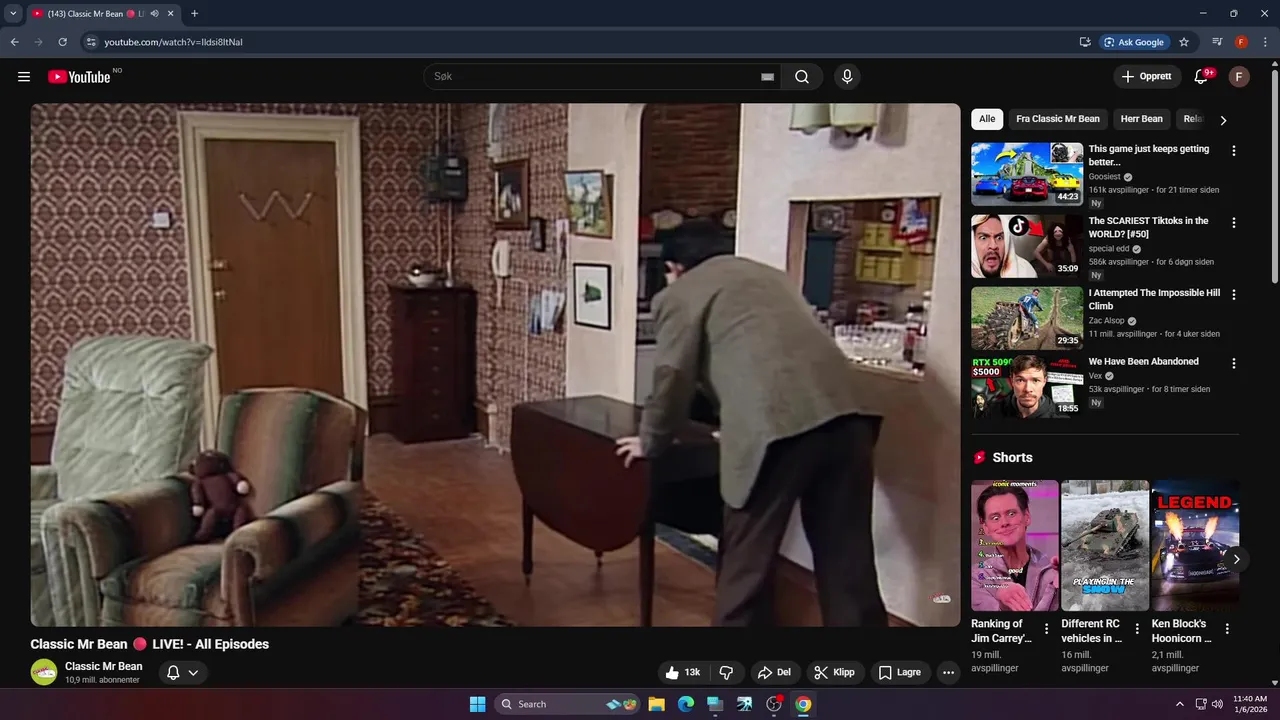Open the taskbar volume speaker icon

click(1217, 704)
